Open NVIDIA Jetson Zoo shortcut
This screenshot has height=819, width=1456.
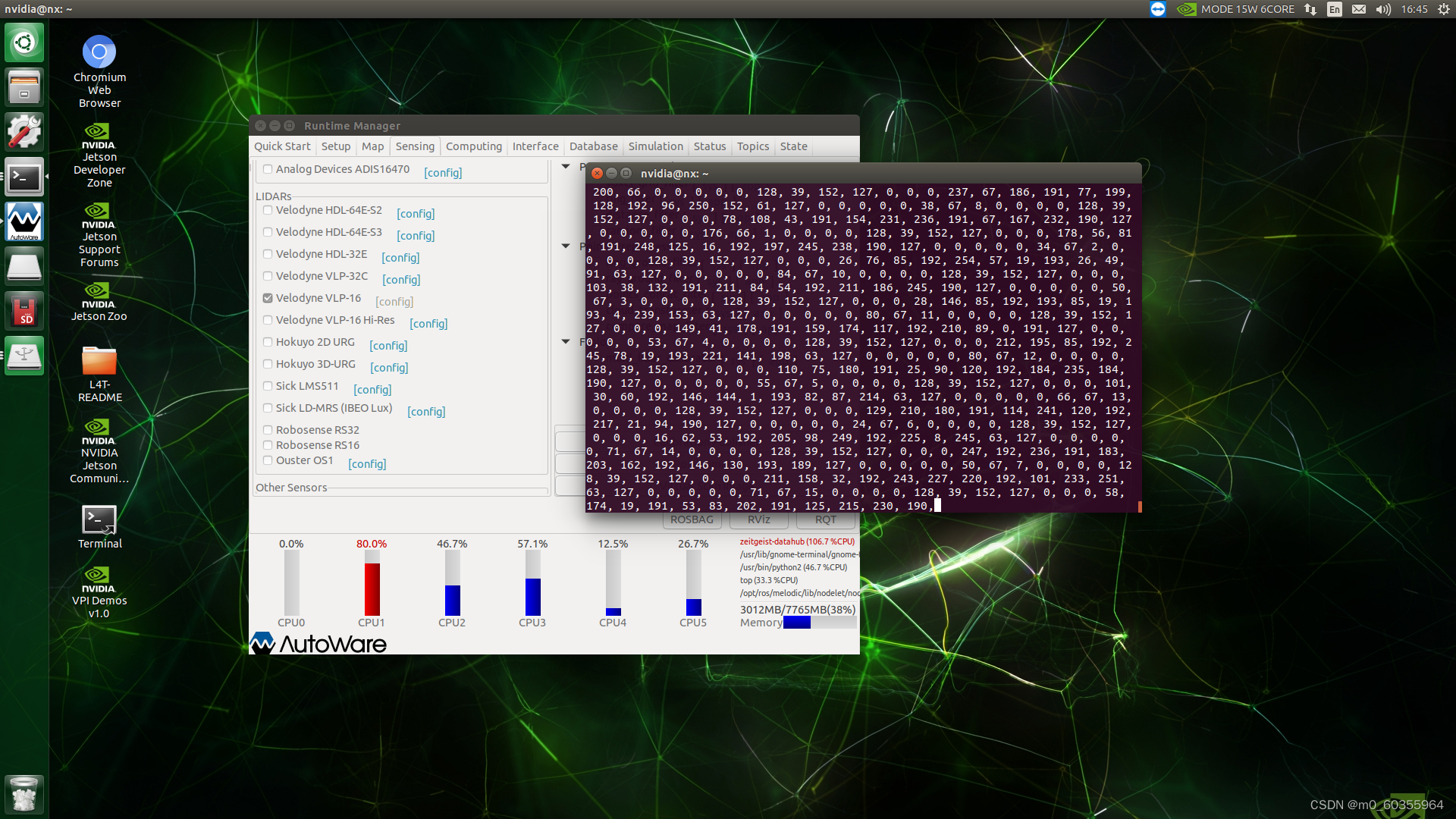coord(99,302)
